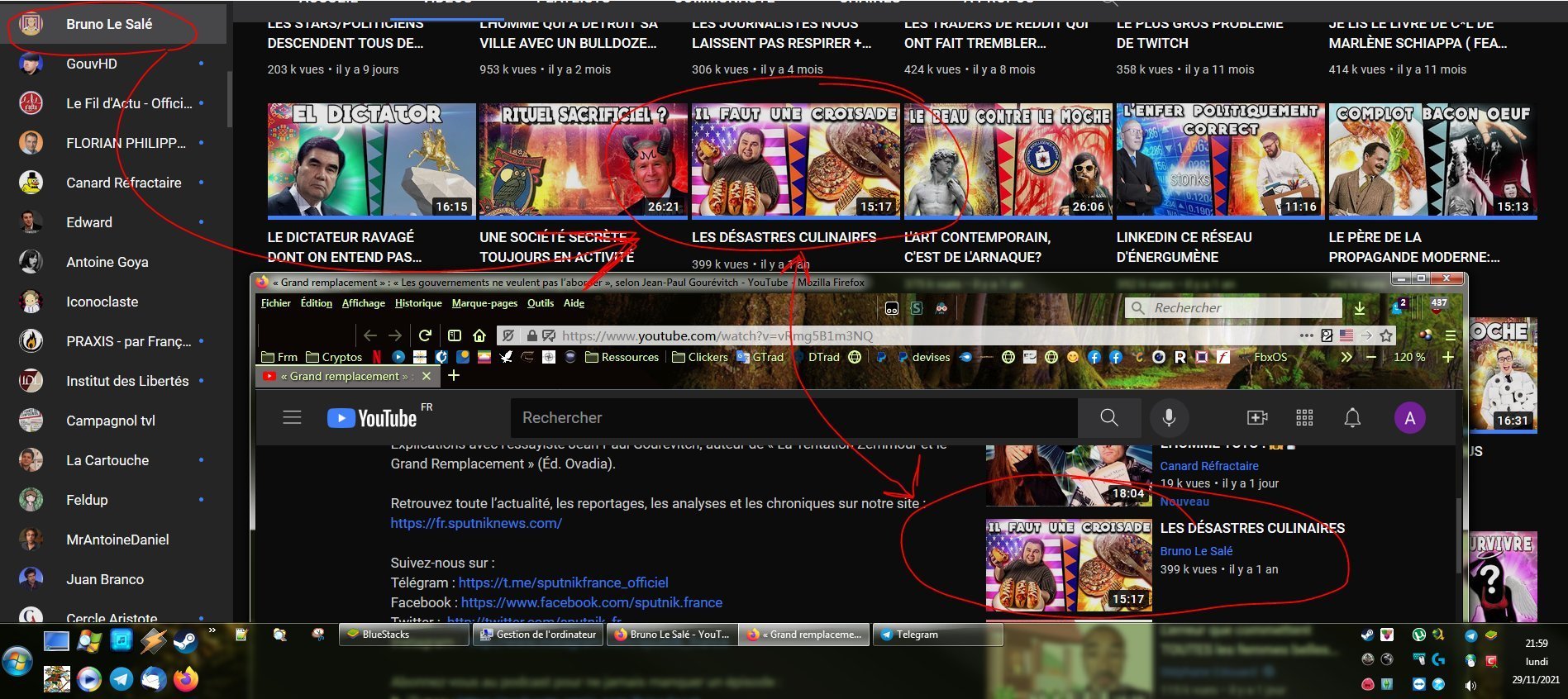Open the Telegram sputnikfrance_officiel link
This screenshot has height=699, width=1568.
pos(564,582)
